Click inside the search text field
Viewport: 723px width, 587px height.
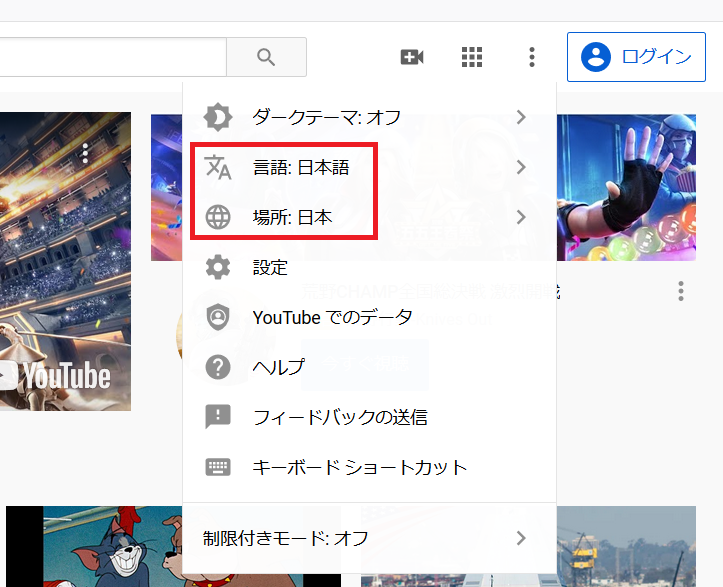click(x=113, y=57)
